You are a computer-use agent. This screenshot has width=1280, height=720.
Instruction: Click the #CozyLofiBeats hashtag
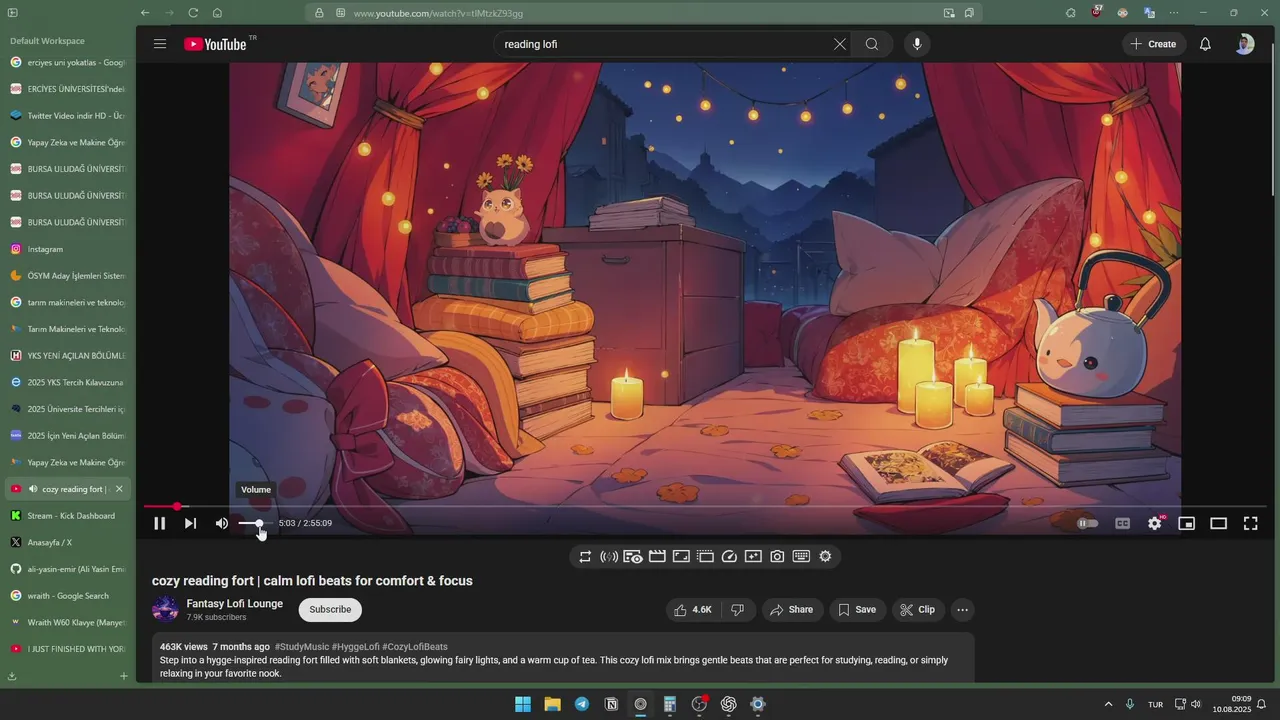point(415,647)
